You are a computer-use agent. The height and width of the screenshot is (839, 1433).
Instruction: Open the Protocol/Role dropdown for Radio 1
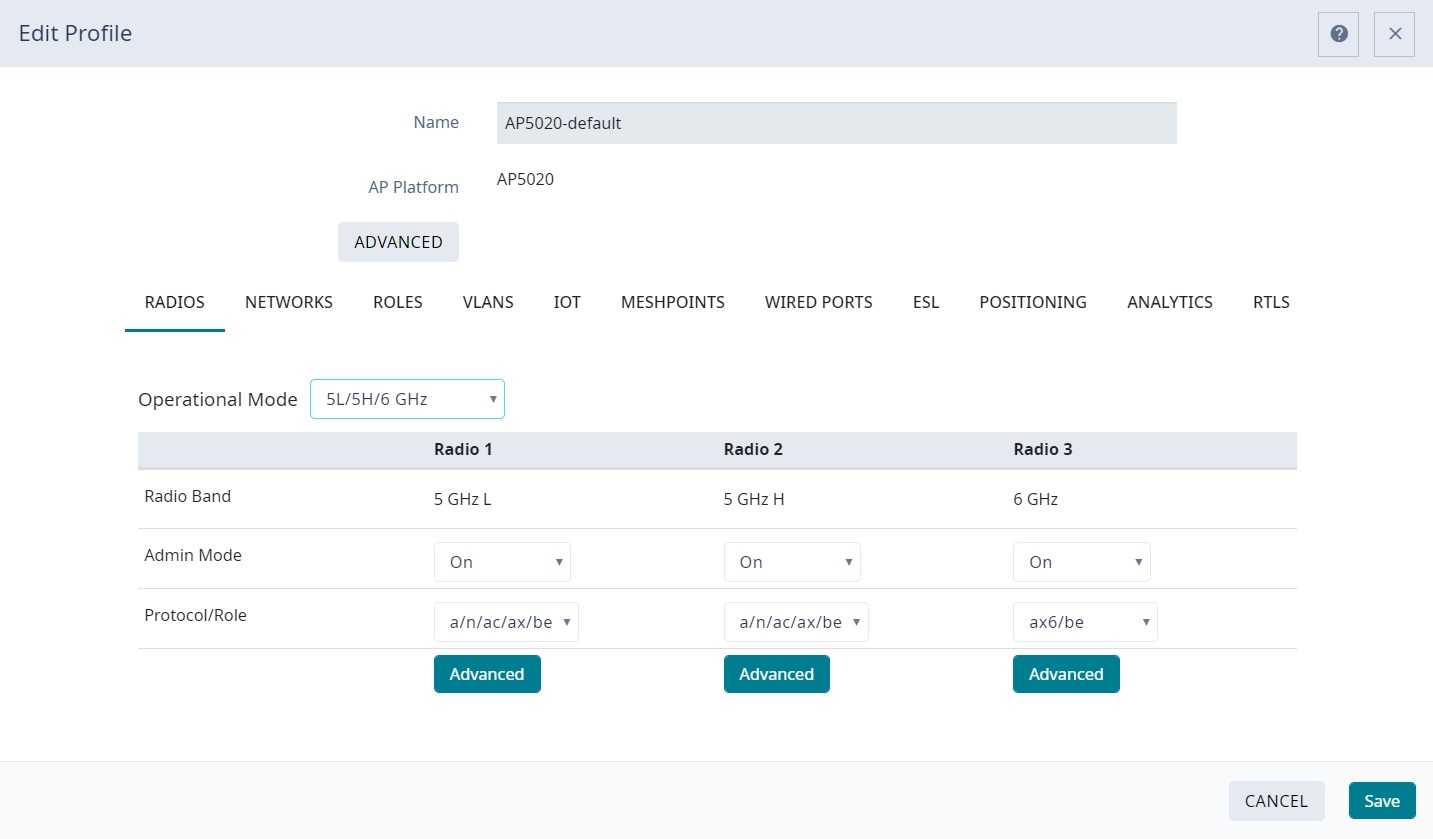click(506, 621)
